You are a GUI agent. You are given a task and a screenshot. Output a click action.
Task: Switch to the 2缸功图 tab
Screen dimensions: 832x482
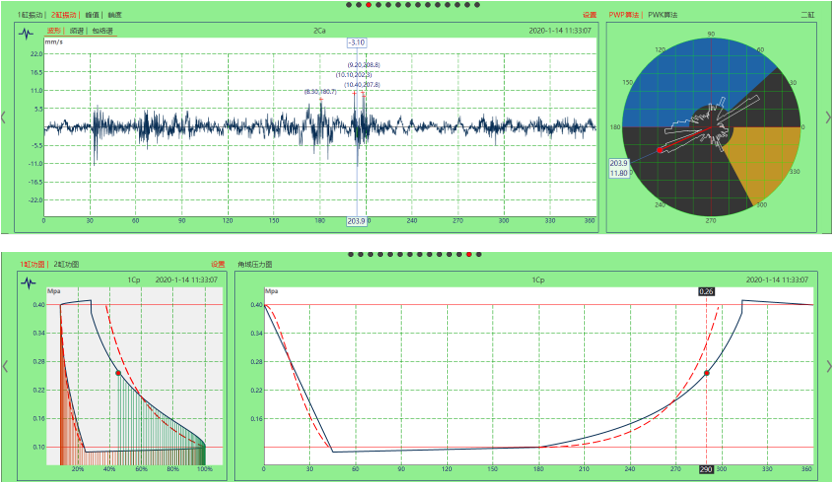click(x=66, y=265)
